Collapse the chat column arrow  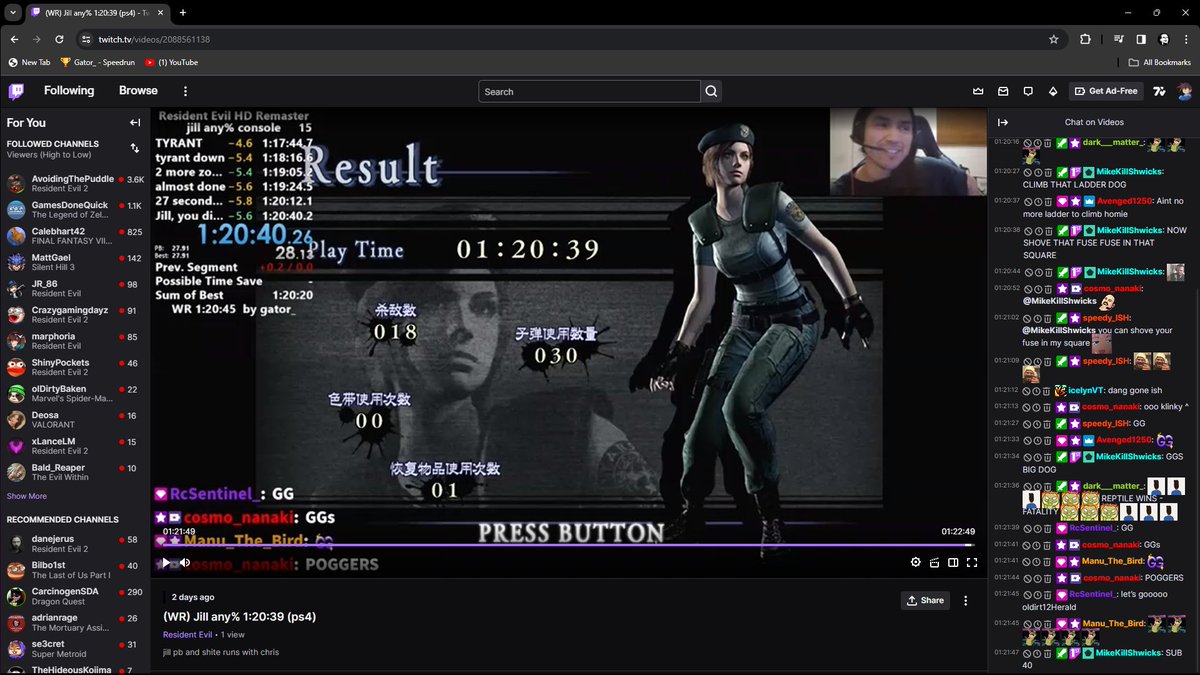(1002, 122)
